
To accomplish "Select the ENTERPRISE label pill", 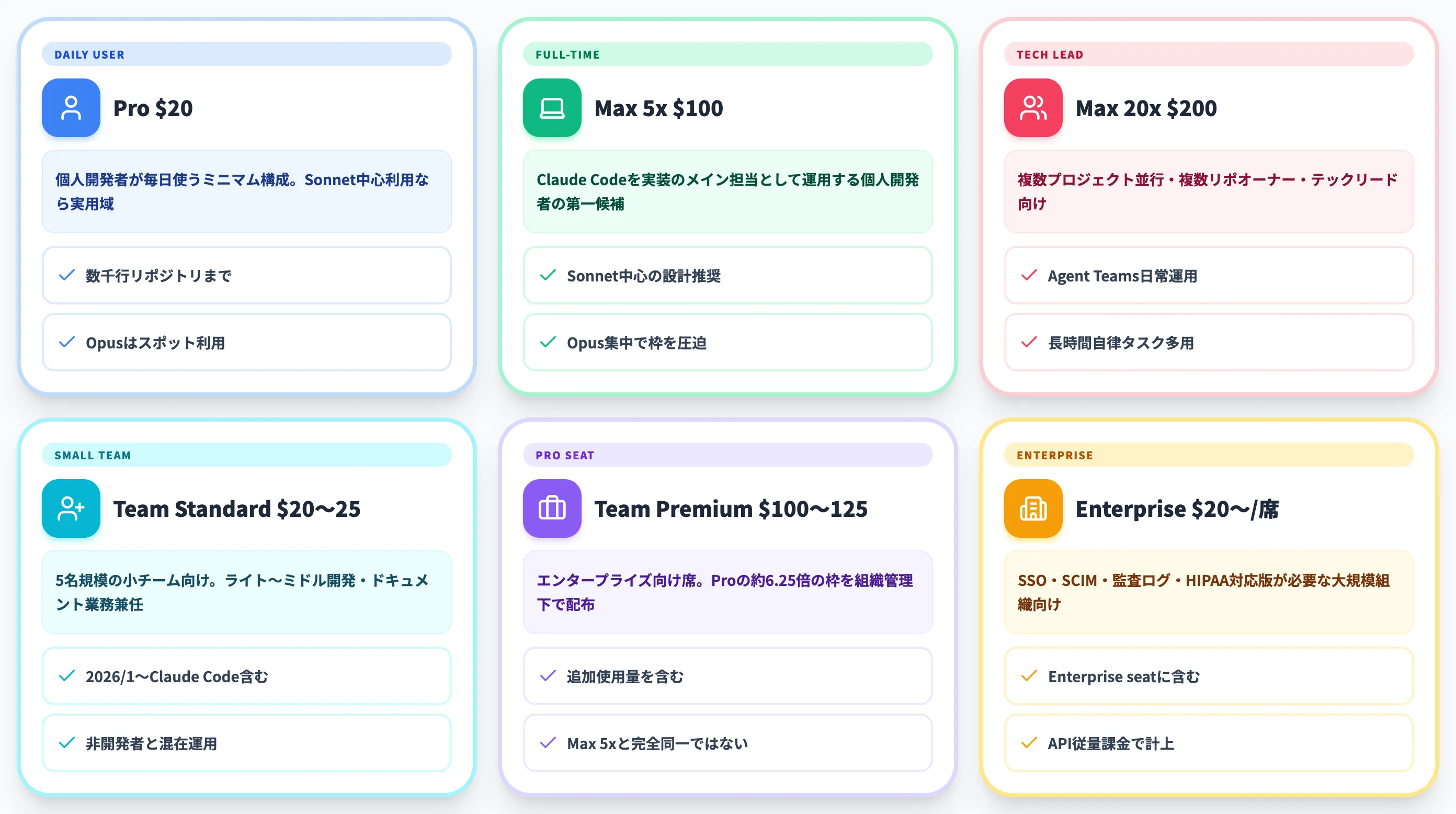I will click(1209, 455).
